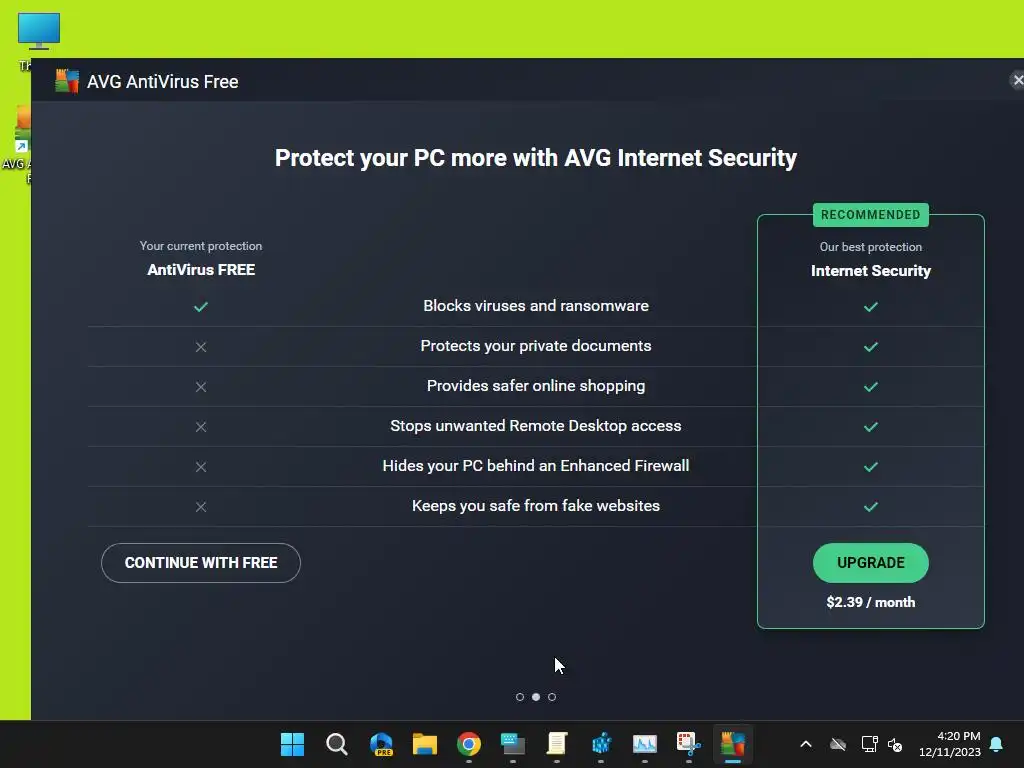Open network status in system tray

869,744
